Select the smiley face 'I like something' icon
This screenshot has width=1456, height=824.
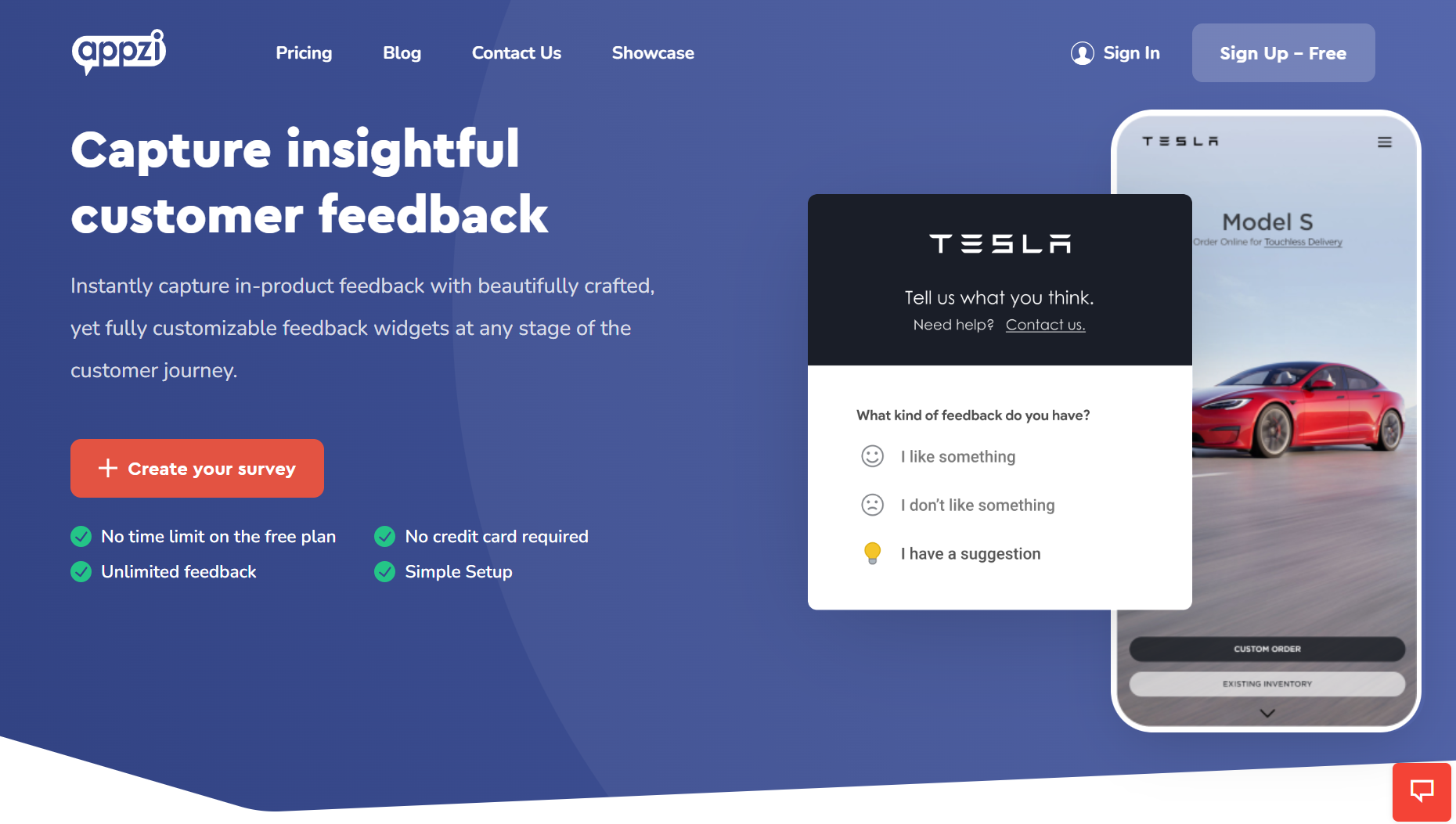871,456
